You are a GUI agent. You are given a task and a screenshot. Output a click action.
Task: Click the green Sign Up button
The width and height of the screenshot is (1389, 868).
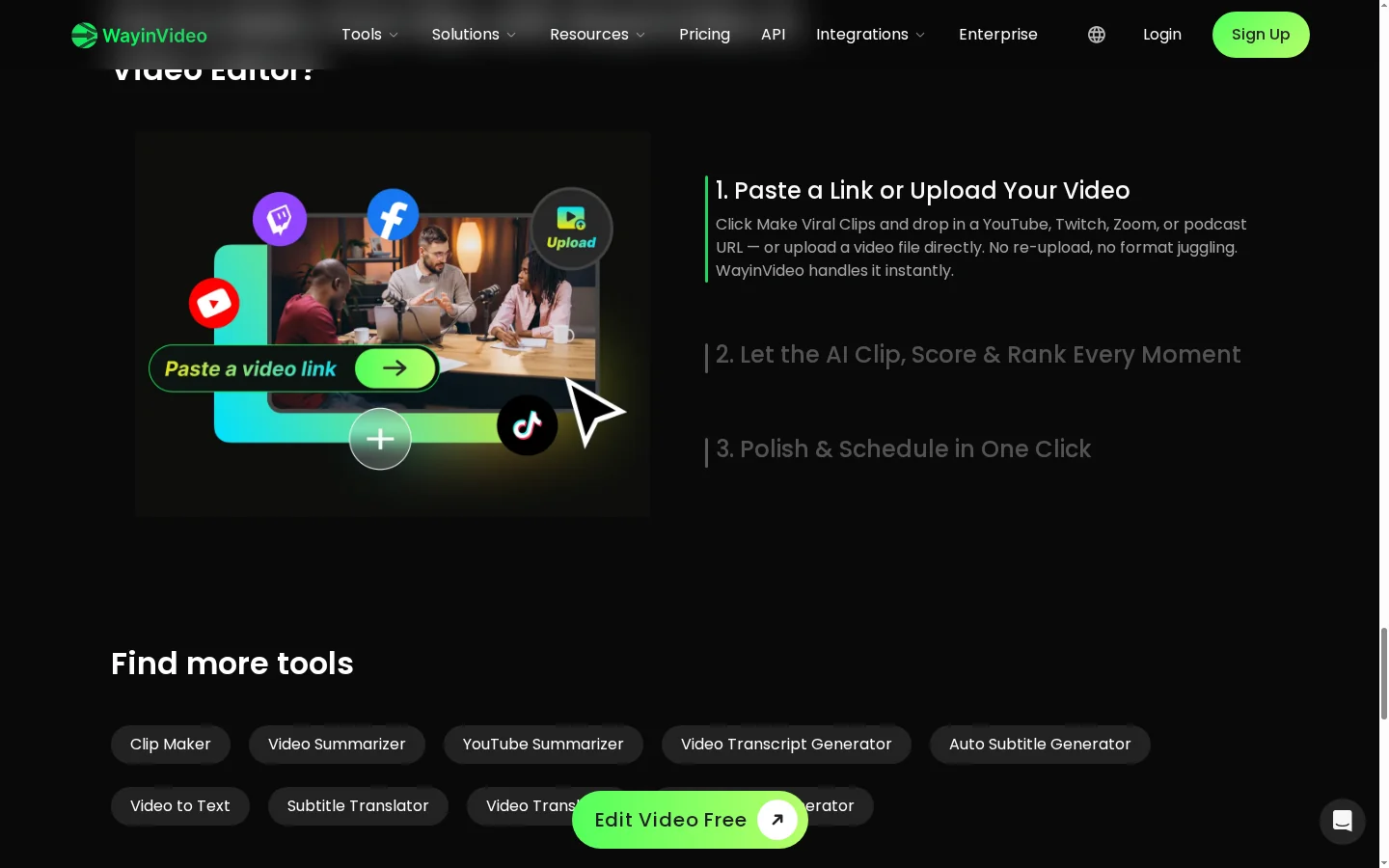tap(1261, 35)
